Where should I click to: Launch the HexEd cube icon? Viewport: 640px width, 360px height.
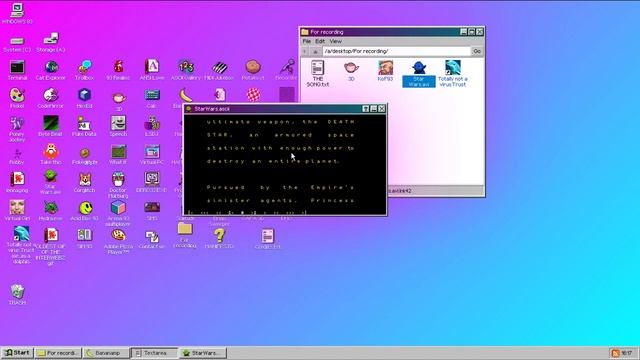pyautogui.click(x=84, y=98)
